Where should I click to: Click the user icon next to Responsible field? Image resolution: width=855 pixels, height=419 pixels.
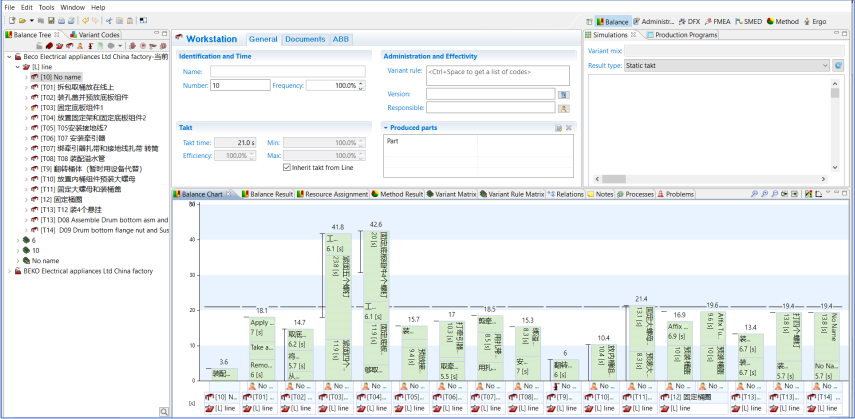click(x=564, y=107)
